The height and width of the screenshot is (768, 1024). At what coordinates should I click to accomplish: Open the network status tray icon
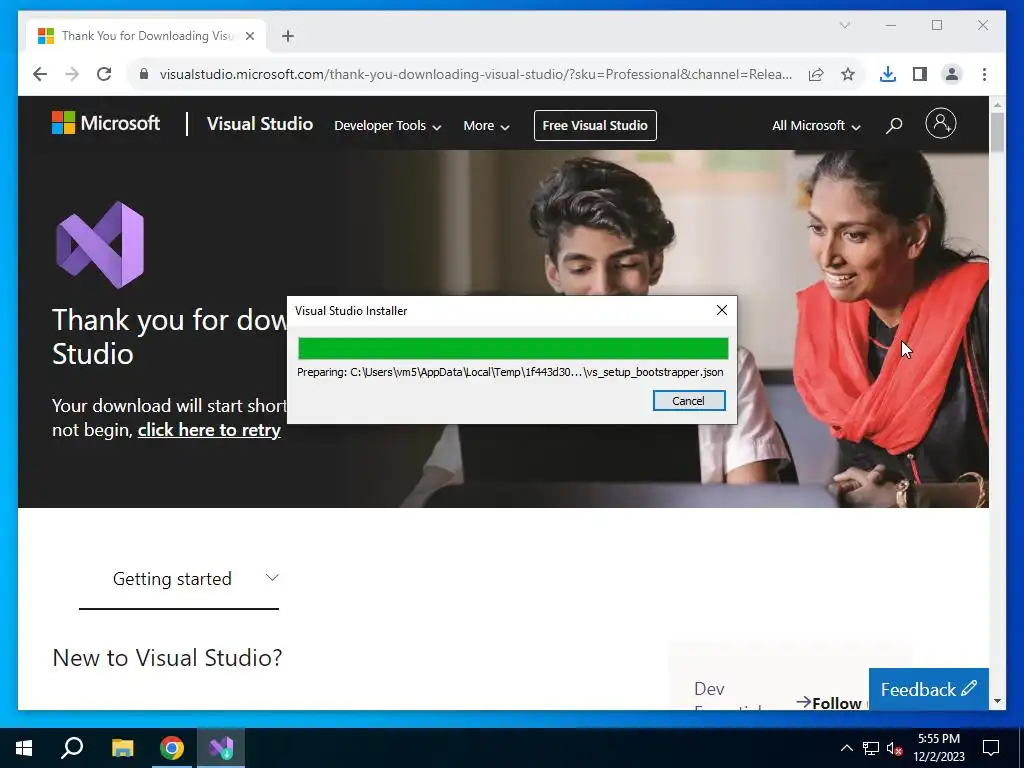(871, 748)
